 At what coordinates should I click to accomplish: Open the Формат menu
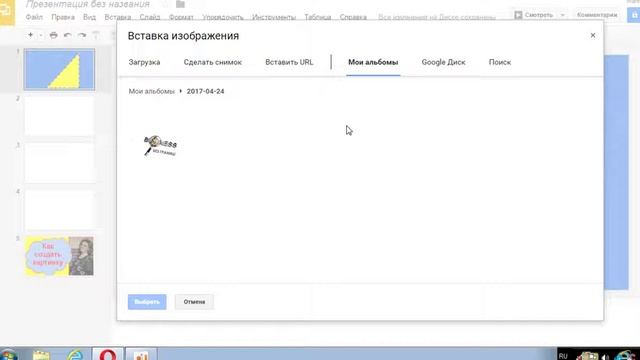[x=181, y=17]
